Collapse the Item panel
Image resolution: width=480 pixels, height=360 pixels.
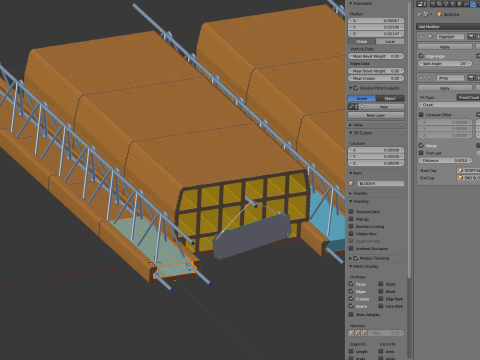pos(351,173)
